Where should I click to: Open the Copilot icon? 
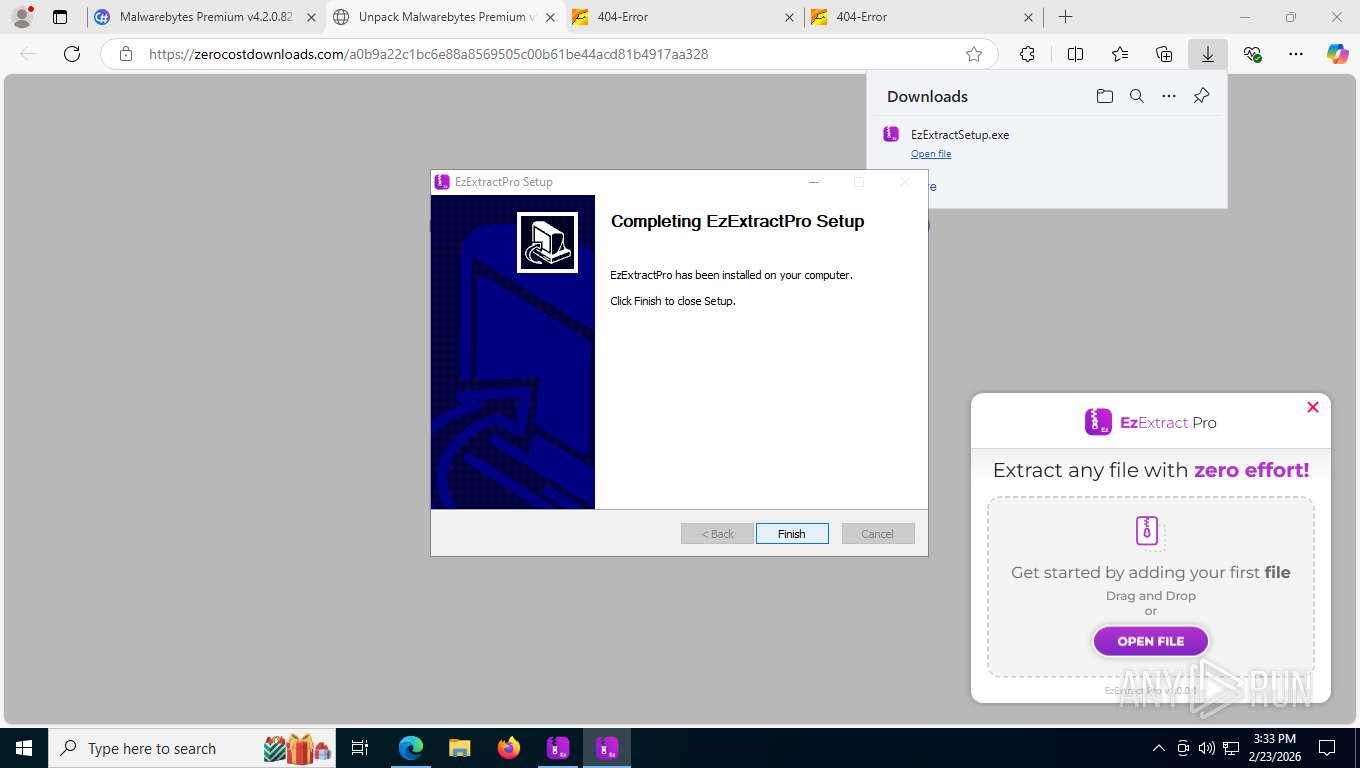(1338, 54)
